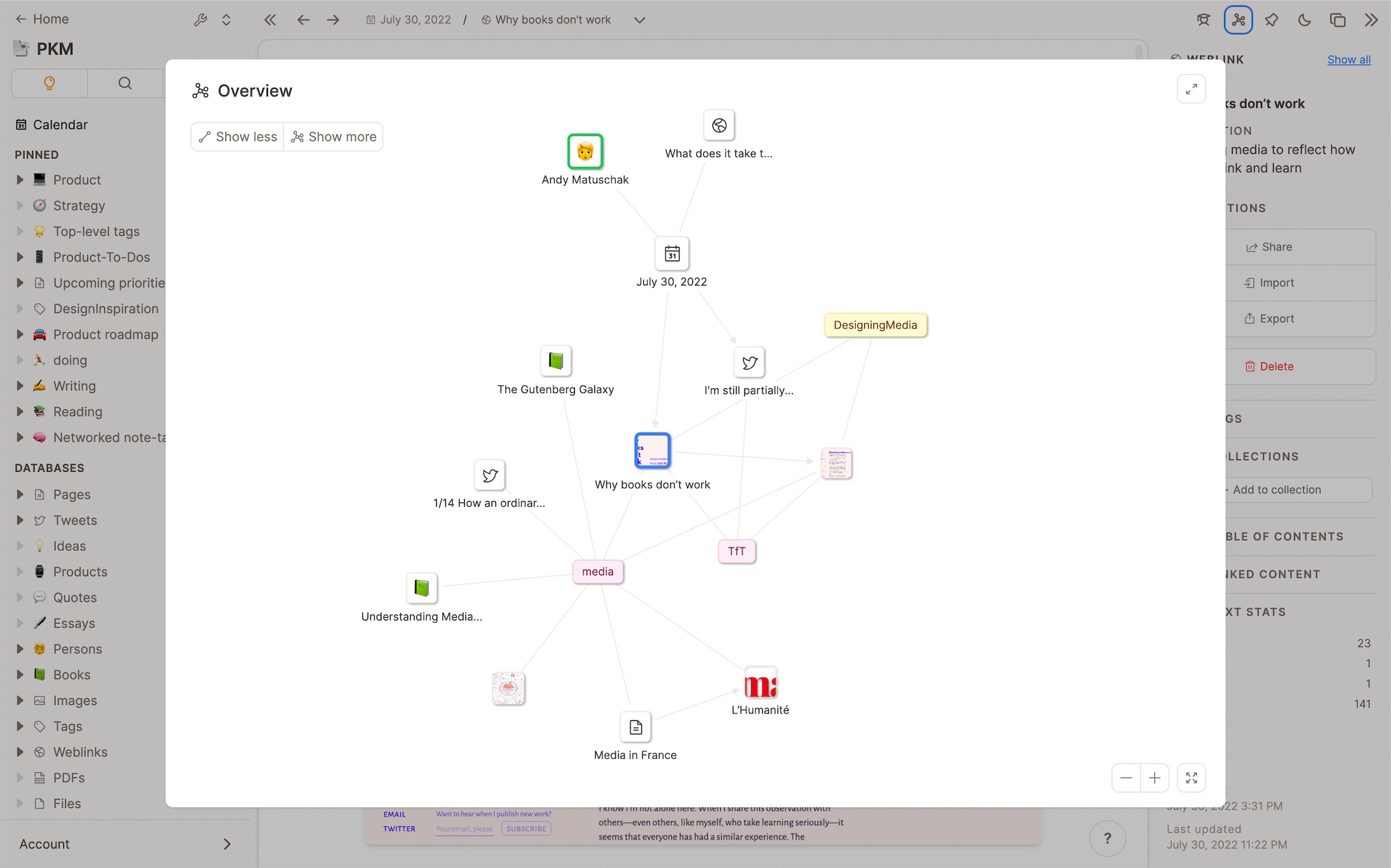Image resolution: width=1391 pixels, height=868 pixels.
Task: Click the up-down sort arrows icon
Action: coord(226,20)
